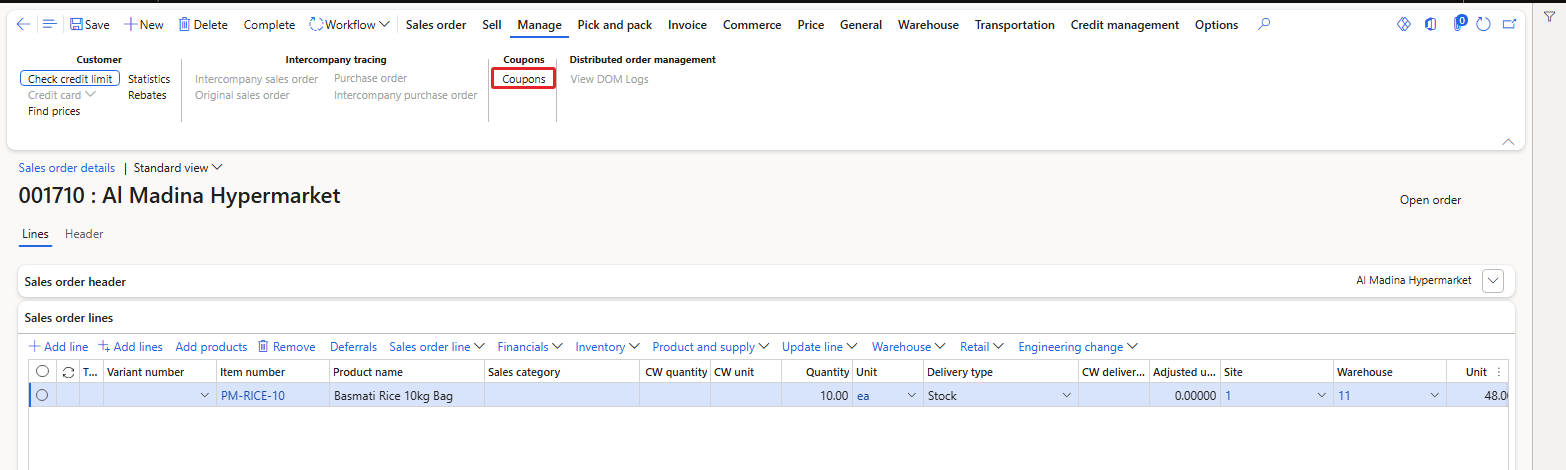Viewport: 1566px width, 470px height.
Task: Open the lines Warehouse menu
Action: (x=908, y=347)
